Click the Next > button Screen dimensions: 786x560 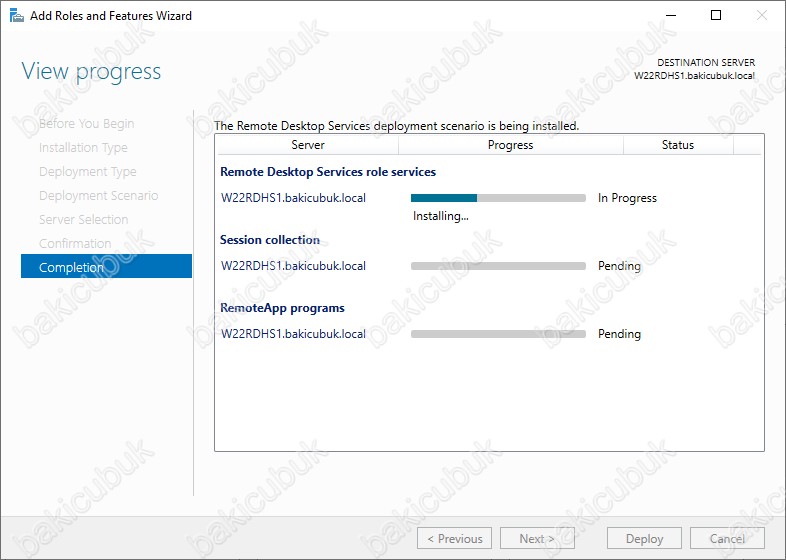point(537,538)
